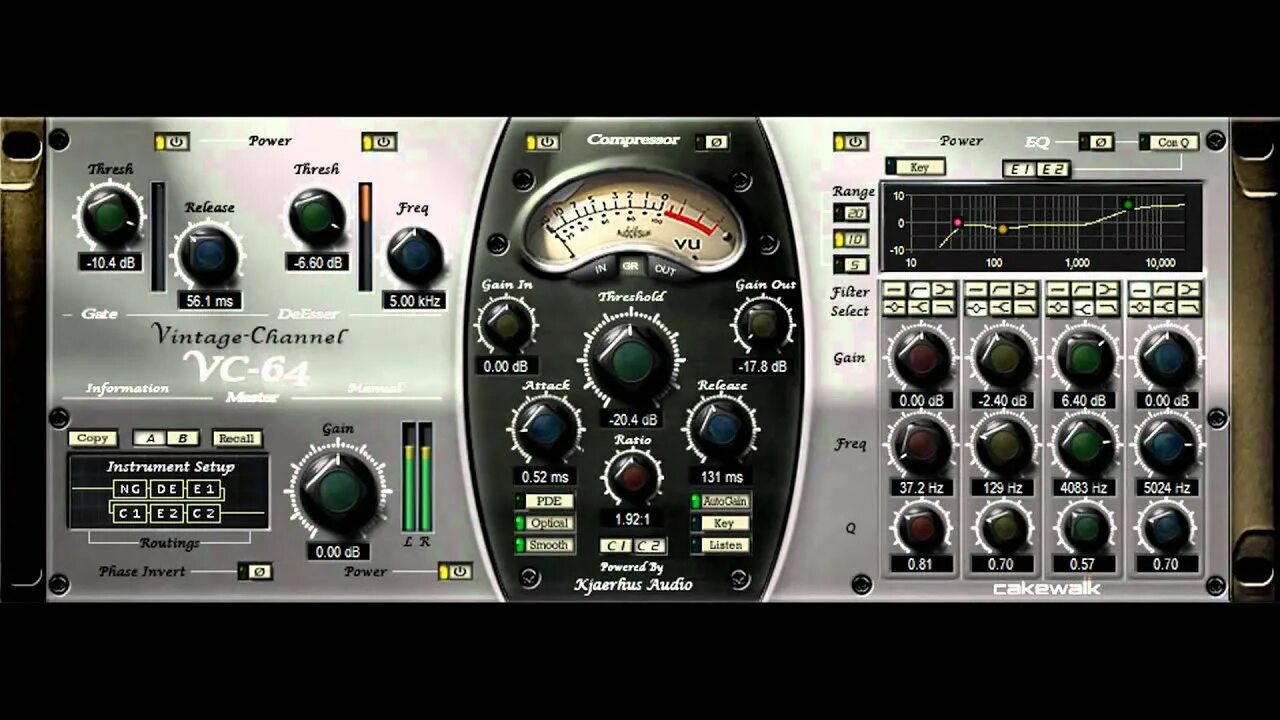Open the Manual link
This screenshot has width=1280, height=720.
375,388
